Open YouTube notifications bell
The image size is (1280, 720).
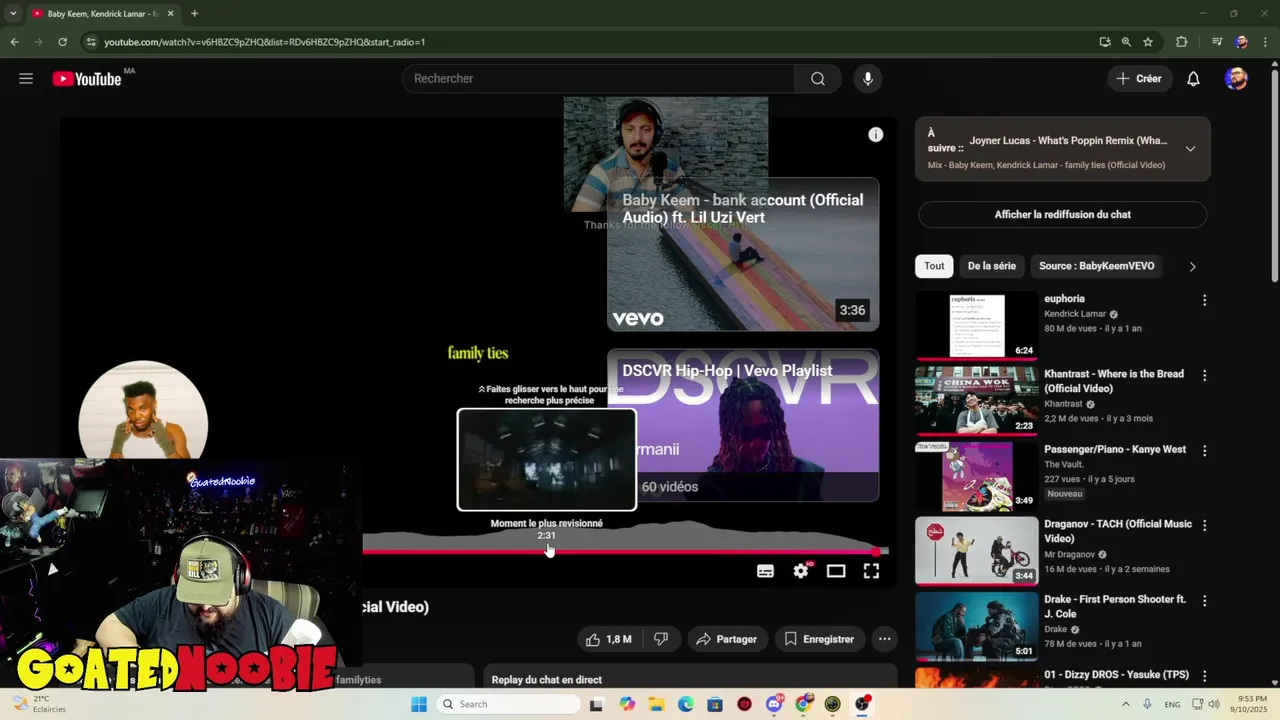[x=1193, y=79]
